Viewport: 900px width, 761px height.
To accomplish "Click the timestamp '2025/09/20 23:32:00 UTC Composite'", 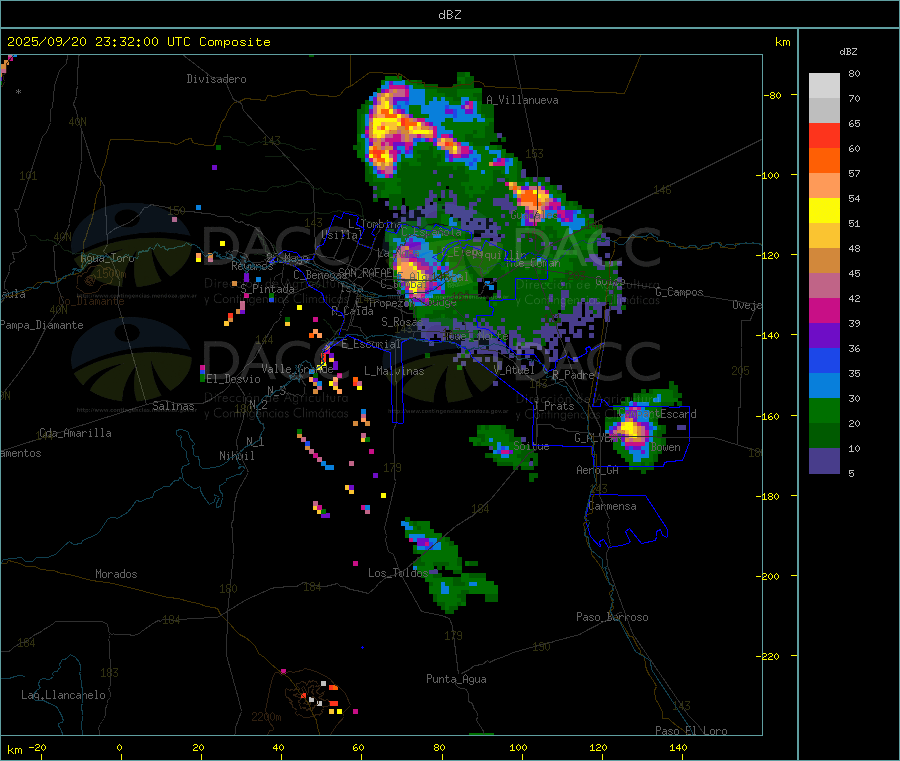I will [x=138, y=42].
